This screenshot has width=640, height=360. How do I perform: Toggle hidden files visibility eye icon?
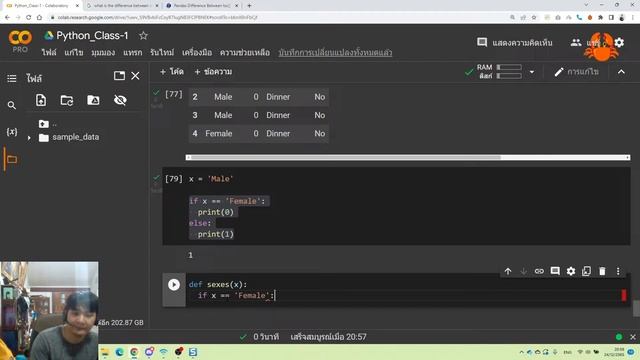(x=120, y=100)
